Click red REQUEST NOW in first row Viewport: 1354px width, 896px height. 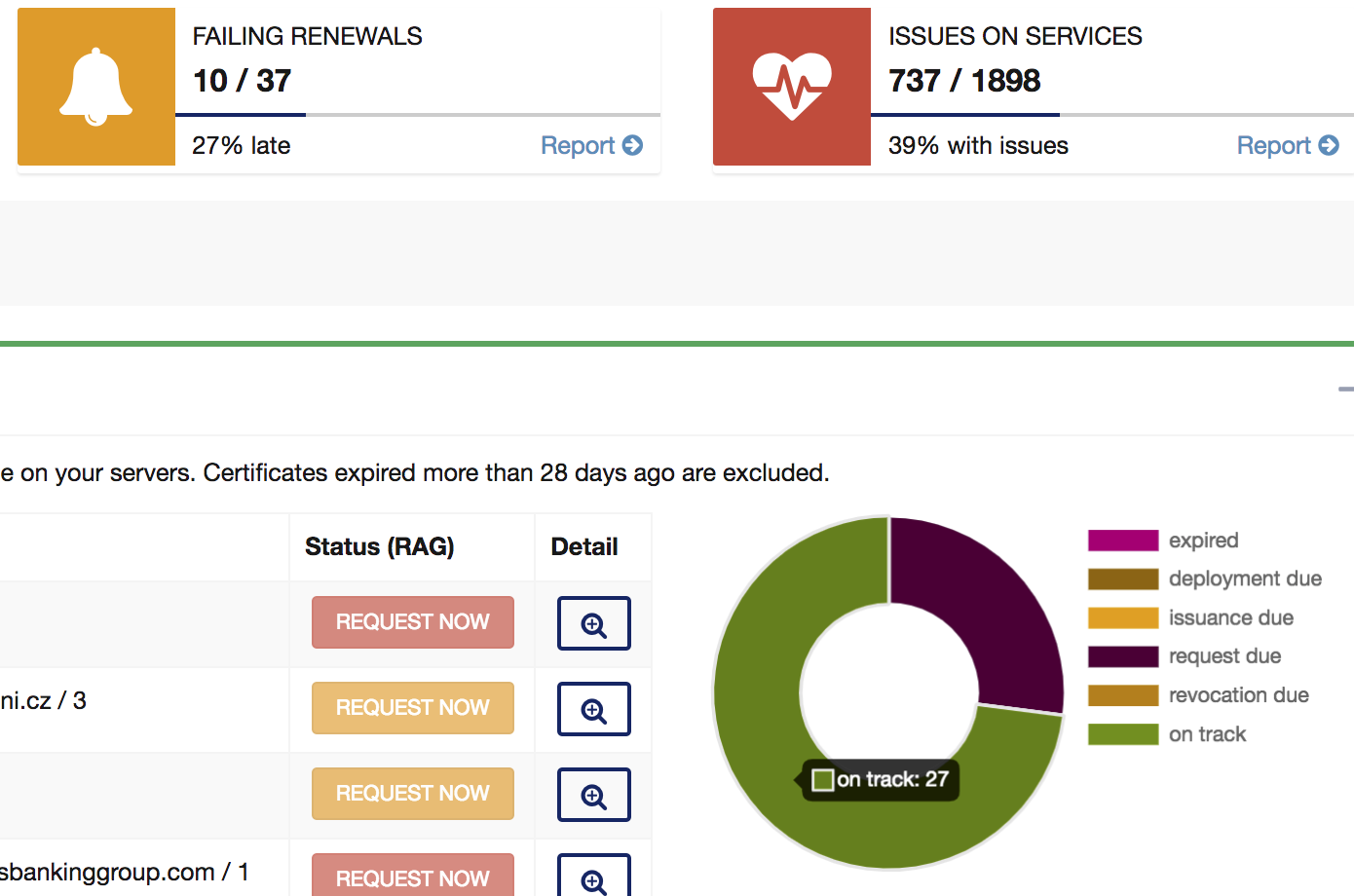click(413, 622)
